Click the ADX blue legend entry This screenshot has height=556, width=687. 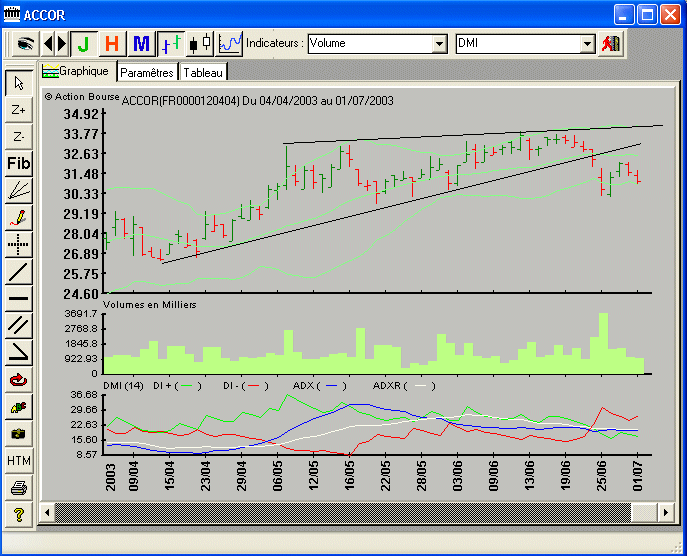point(319,386)
